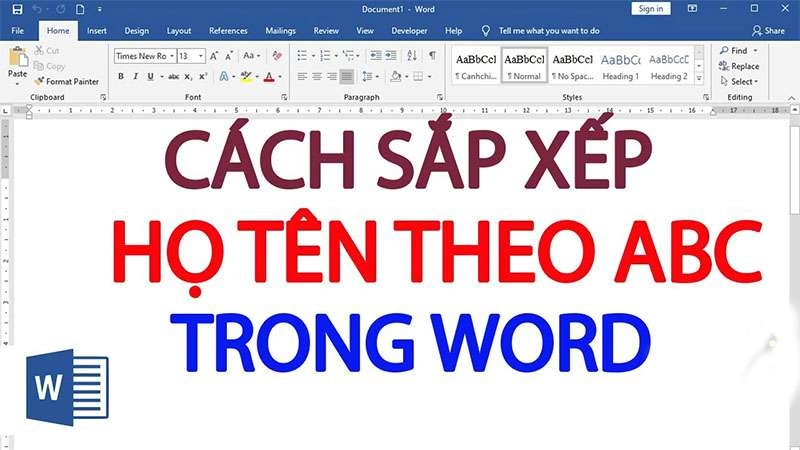Screen dimensions: 800x450
Task: Click the Increase Indent icon
Action: point(390,56)
